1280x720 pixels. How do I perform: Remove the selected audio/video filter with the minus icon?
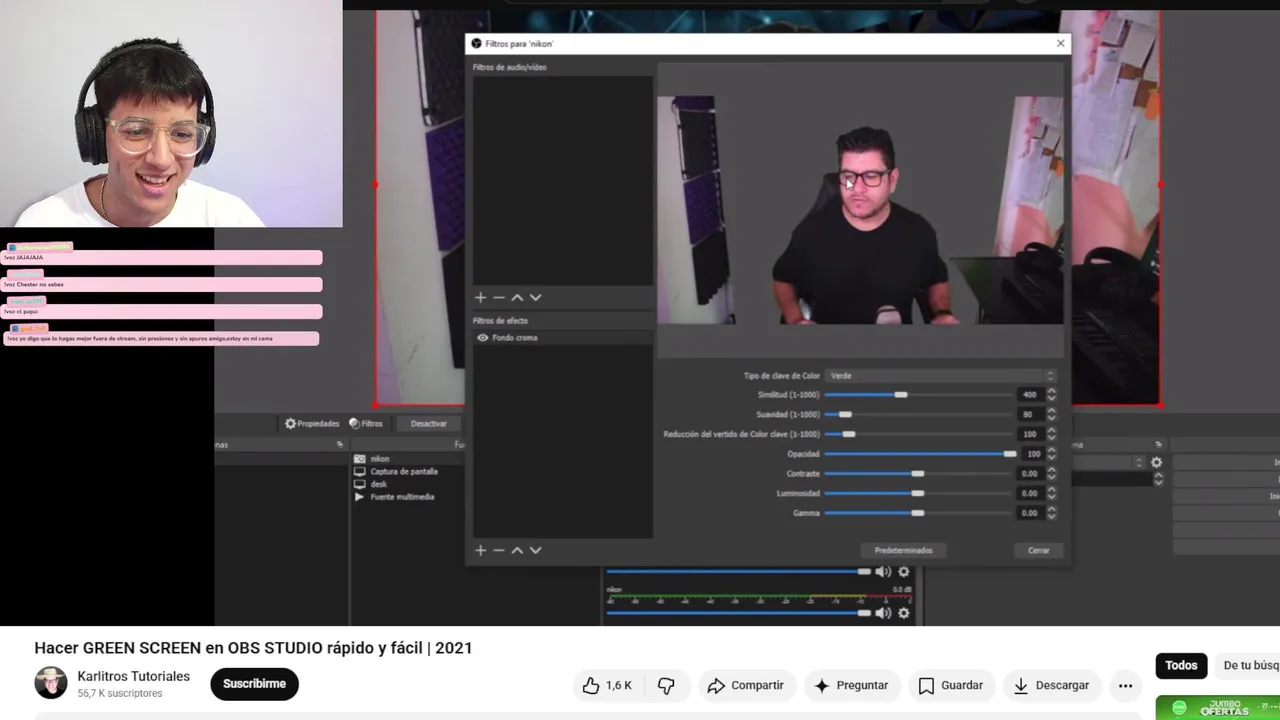(x=498, y=297)
